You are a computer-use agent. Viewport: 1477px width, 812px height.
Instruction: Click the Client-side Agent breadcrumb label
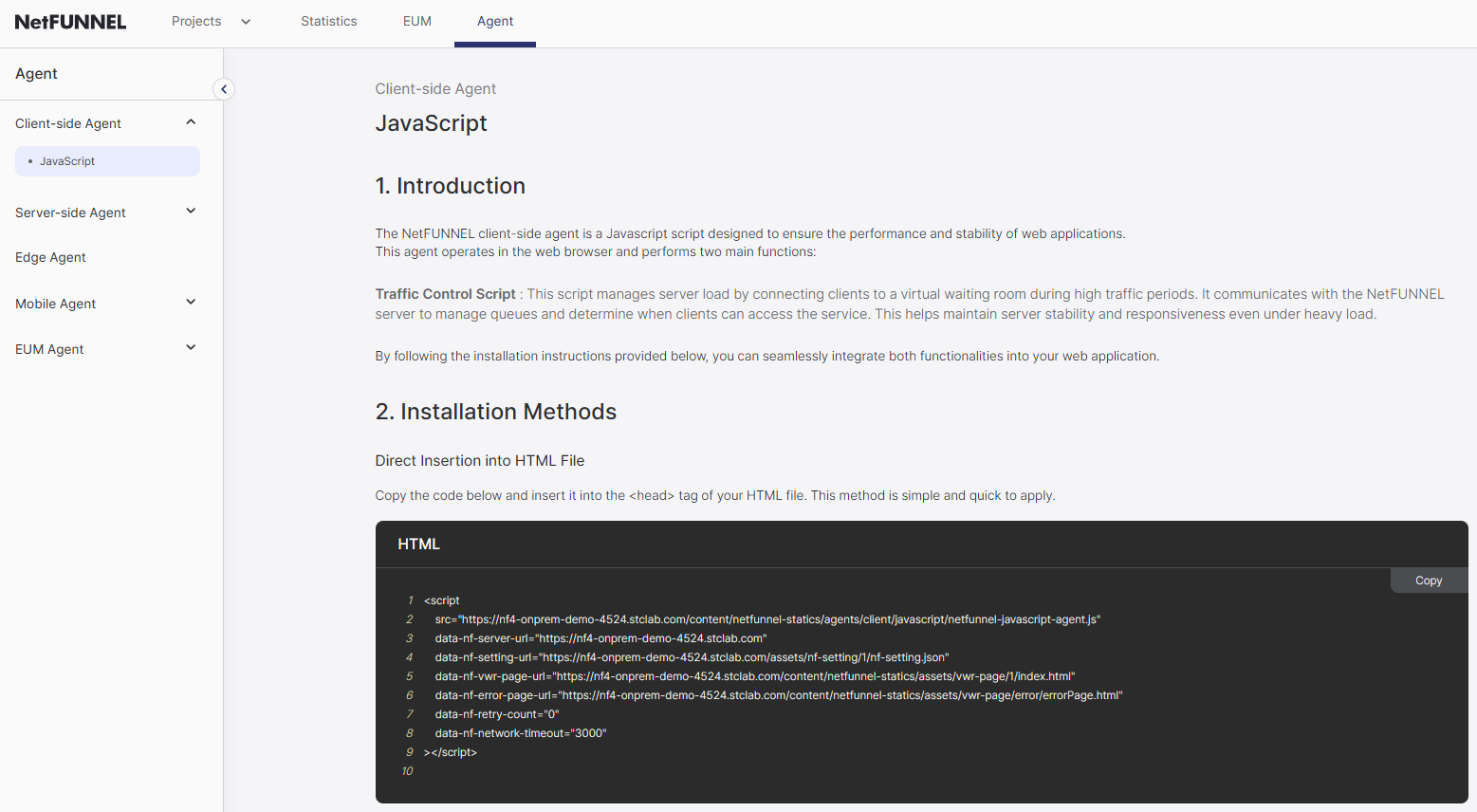(x=435, y=88)
